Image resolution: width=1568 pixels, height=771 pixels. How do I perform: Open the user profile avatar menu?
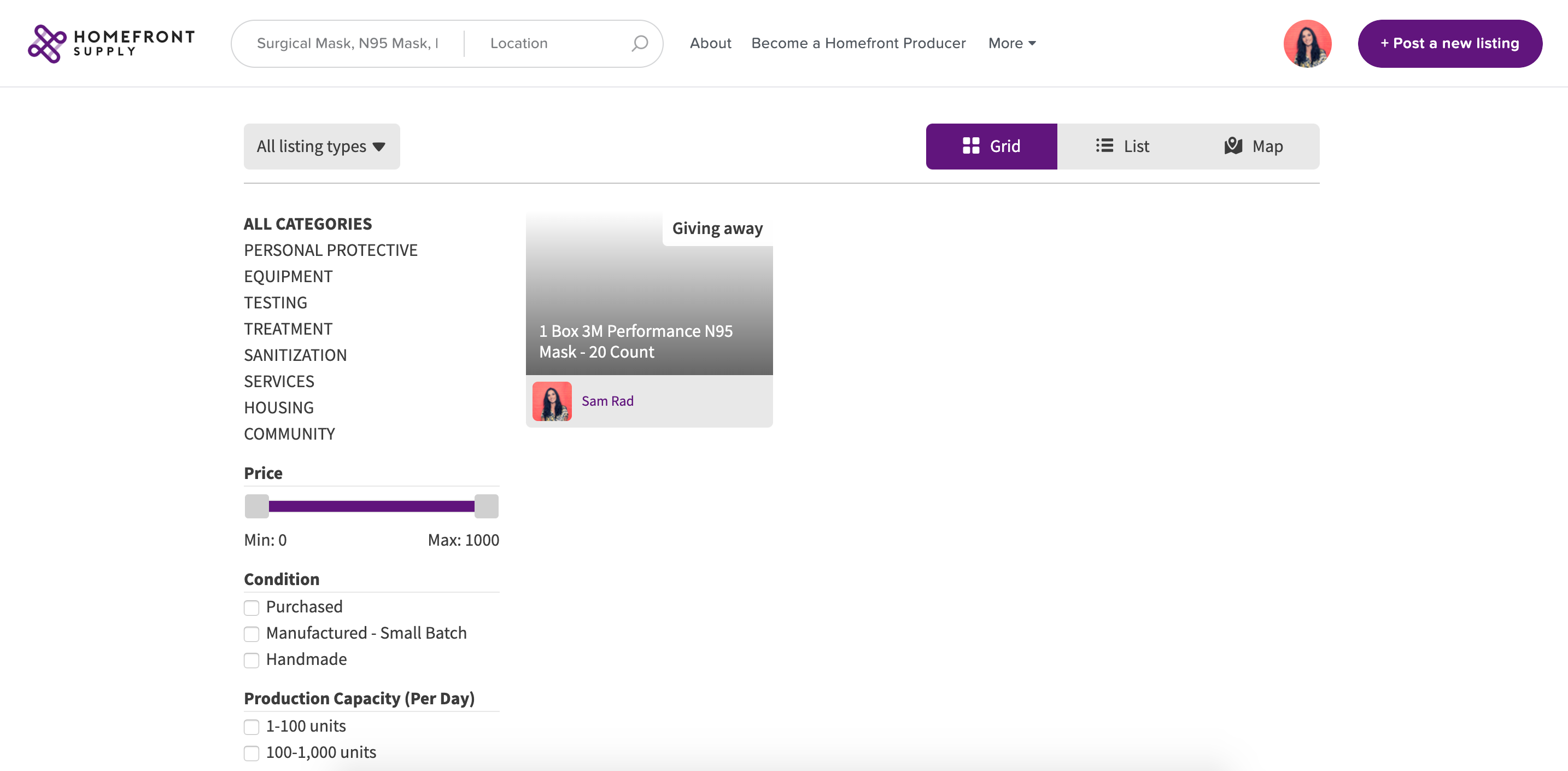pos(1307,44)
